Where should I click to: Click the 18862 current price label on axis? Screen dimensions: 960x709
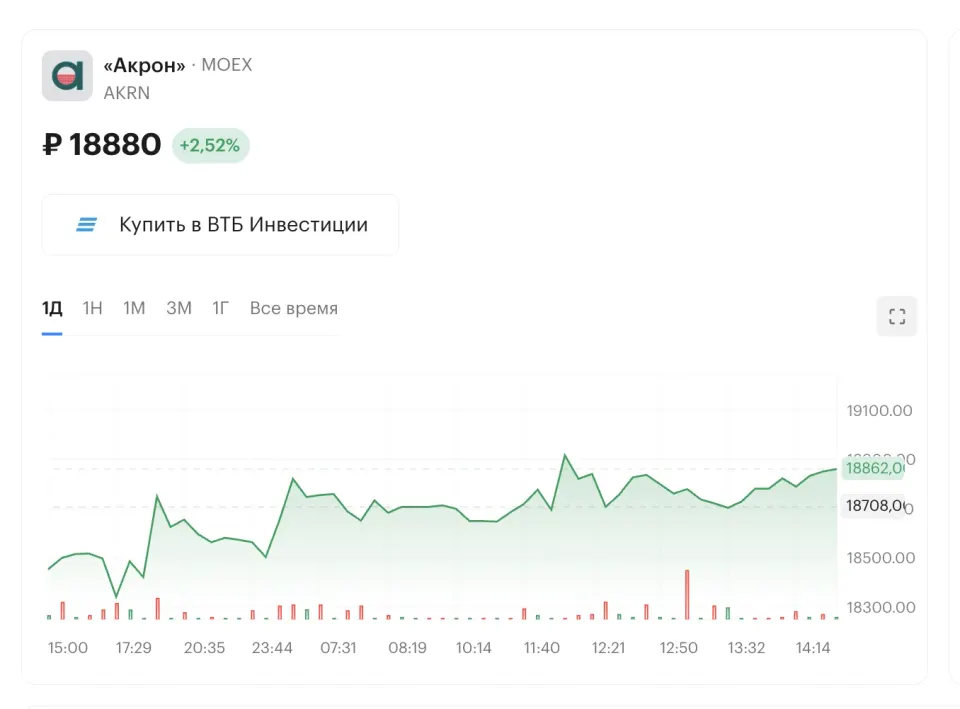point(874,468)
